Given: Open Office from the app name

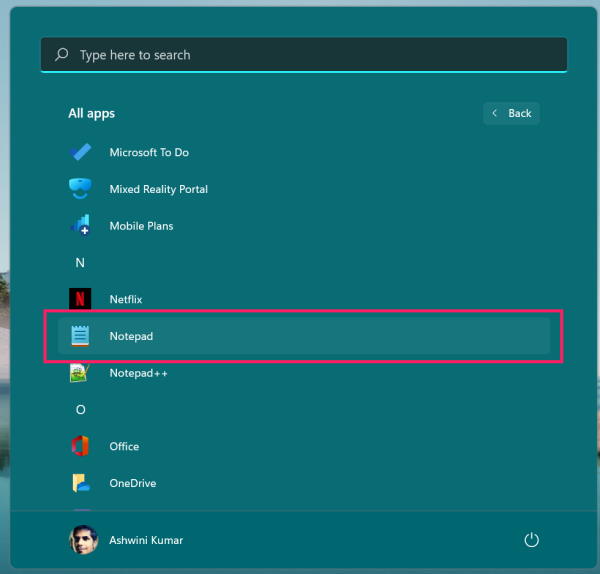Looking at the screenshot, I should (x=124, y=446).
